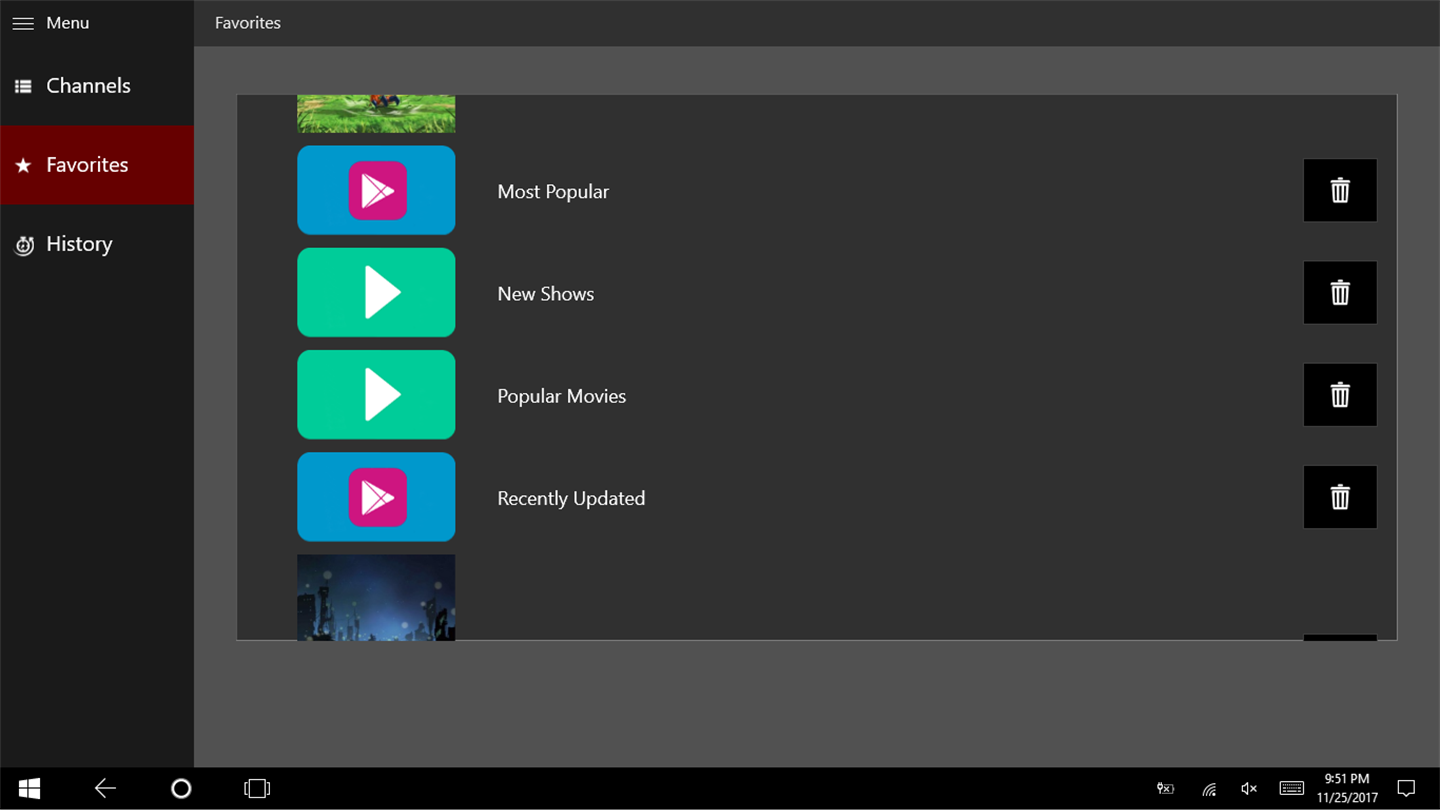Remove New Shows using trash icon
1440x810 pixels.
(x=1340, y=292)
